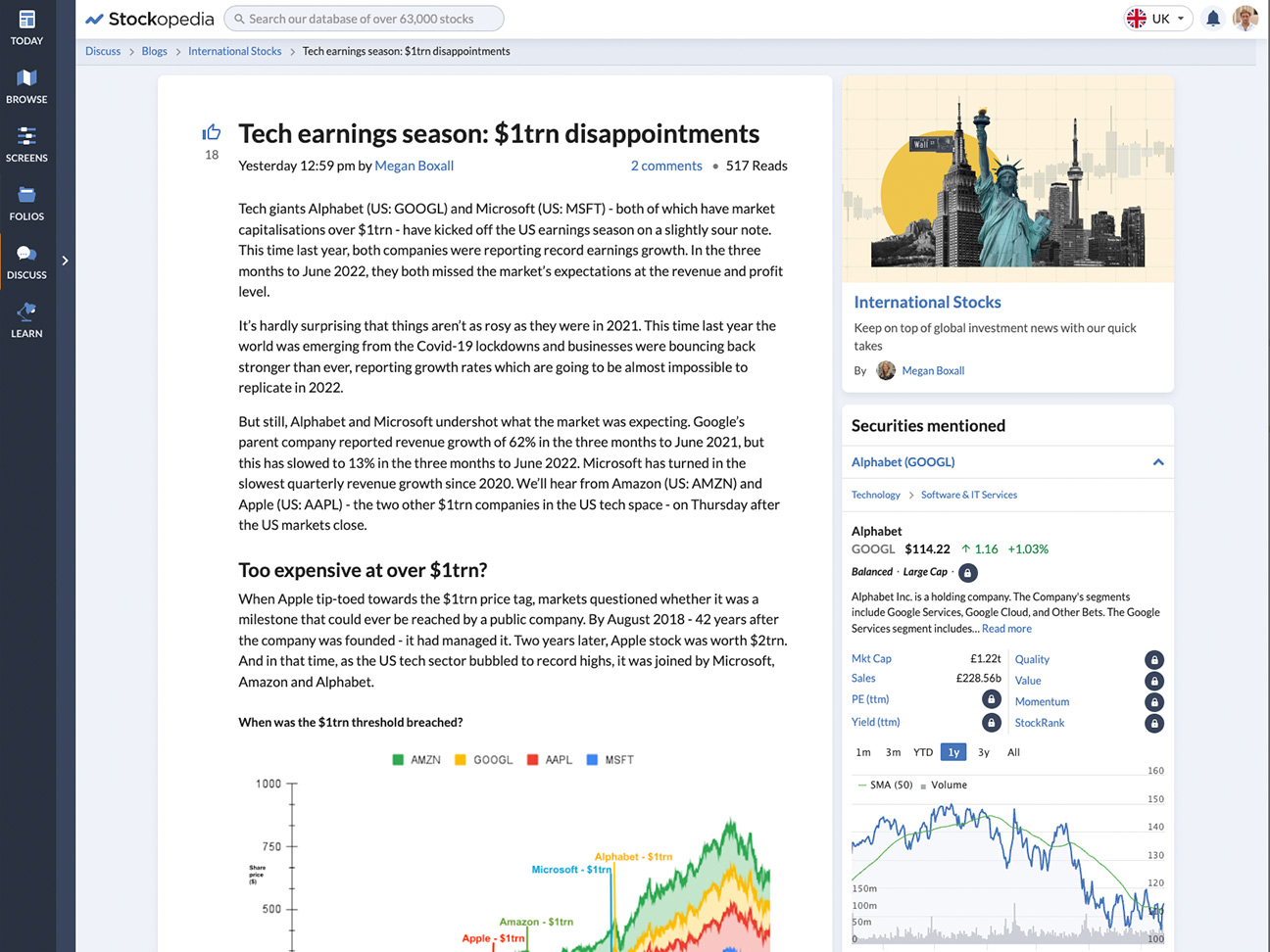Click the Mkt Cap label
The height and width of the screenshot is (952, 1270).
click(871, 659)
